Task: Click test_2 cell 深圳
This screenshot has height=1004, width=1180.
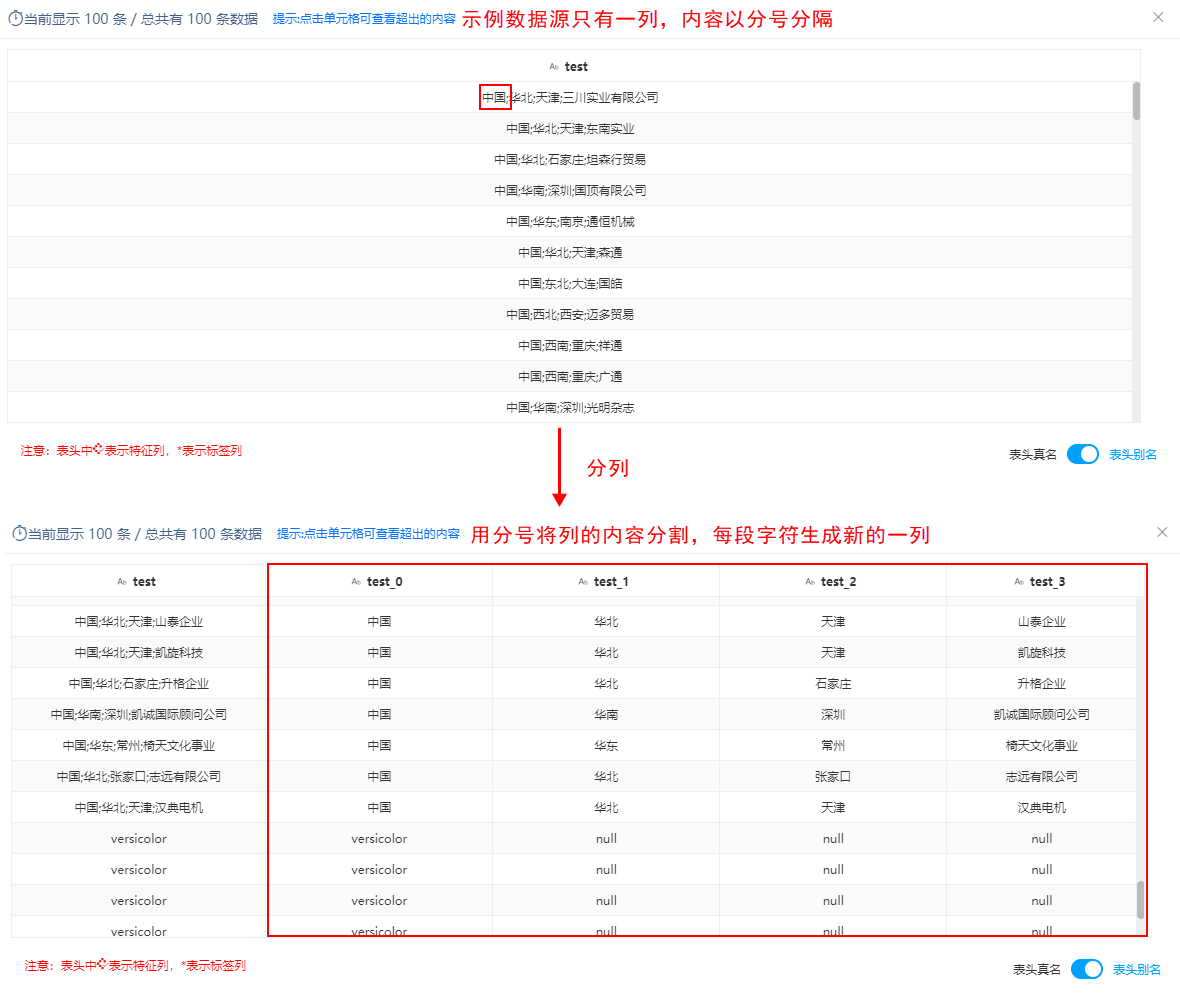Action: point(833,714)
